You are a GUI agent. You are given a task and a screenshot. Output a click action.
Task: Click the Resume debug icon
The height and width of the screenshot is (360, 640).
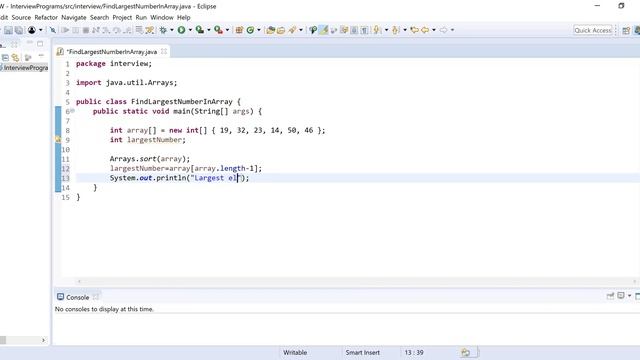[65, 30]
